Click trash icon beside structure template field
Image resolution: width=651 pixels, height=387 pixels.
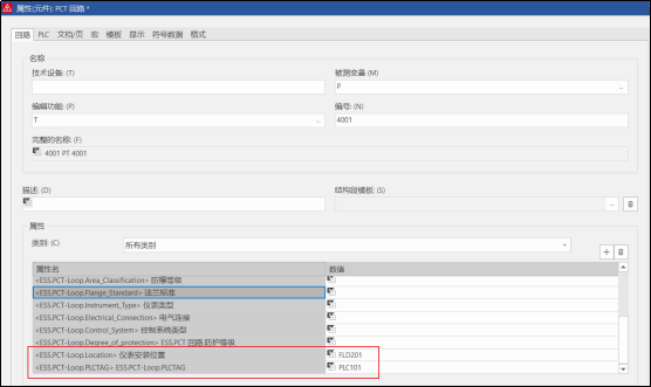coord(630,204)
